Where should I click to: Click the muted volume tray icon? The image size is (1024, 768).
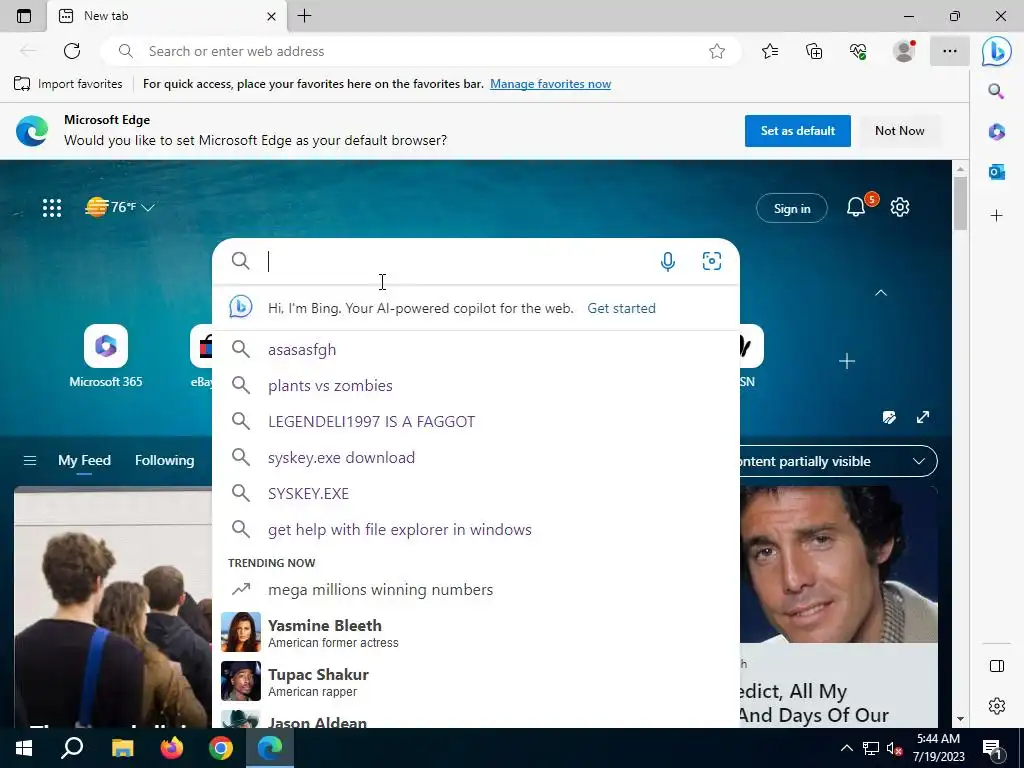(894, 749)
